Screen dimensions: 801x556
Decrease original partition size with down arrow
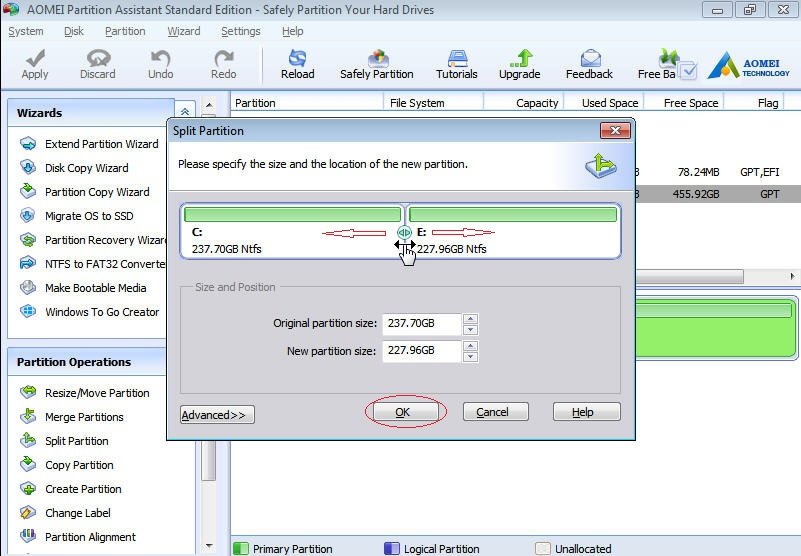click(x=470, y=330)
